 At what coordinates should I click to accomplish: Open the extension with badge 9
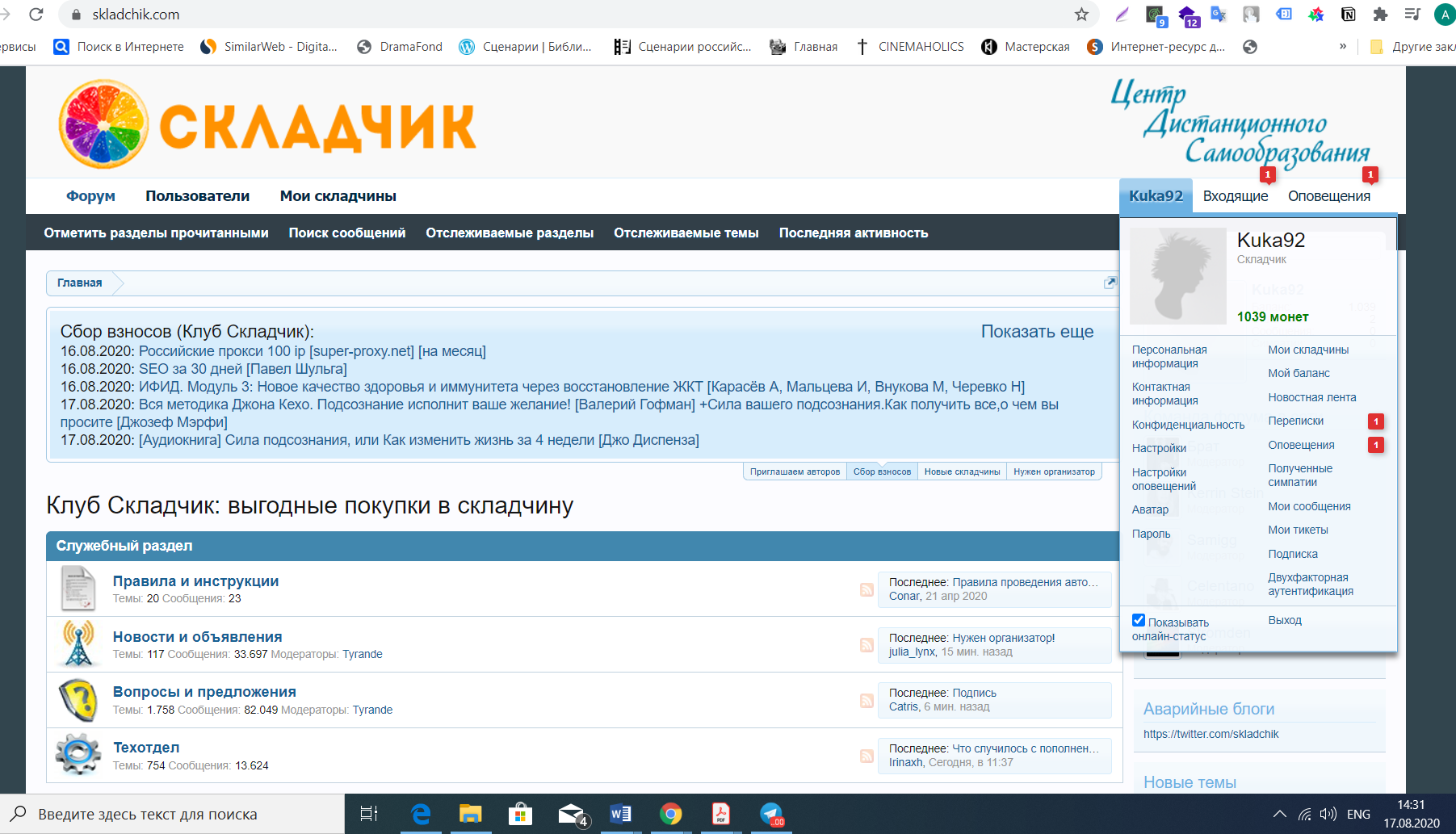pos(1156,16)
